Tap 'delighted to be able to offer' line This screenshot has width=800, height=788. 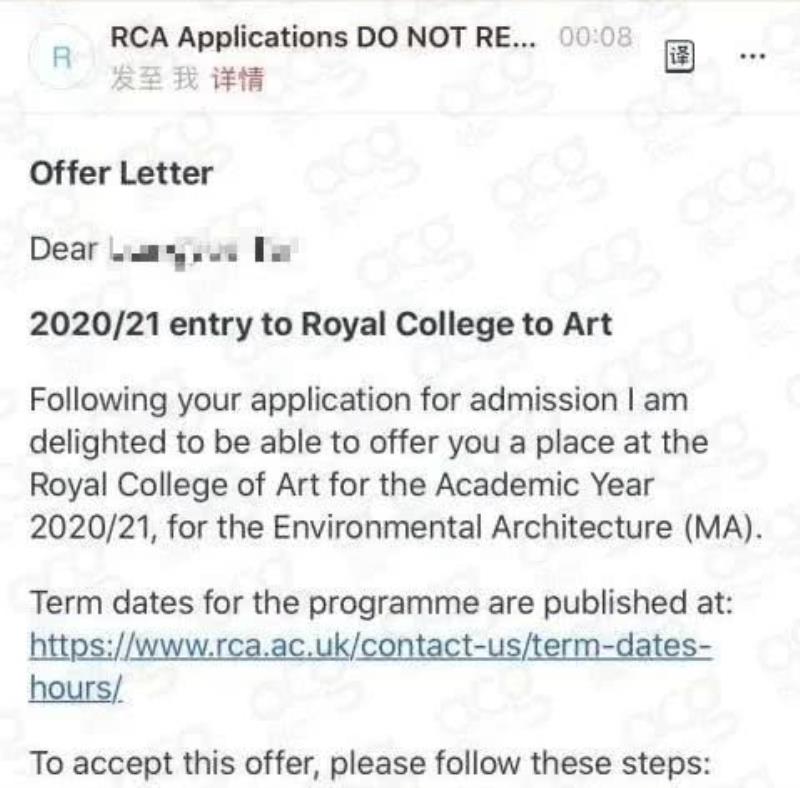368,443
